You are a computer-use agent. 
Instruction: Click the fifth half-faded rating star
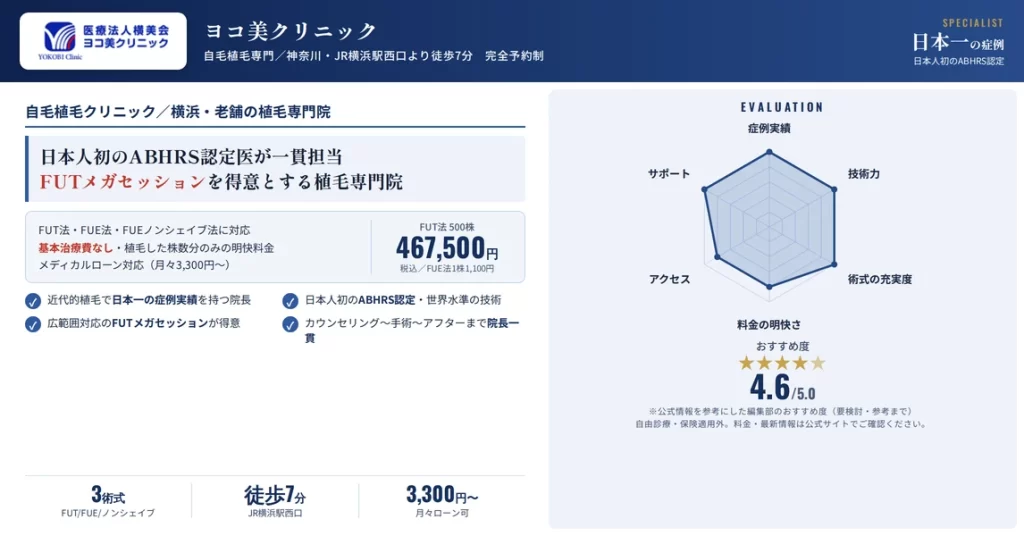[x=818, y=363]
